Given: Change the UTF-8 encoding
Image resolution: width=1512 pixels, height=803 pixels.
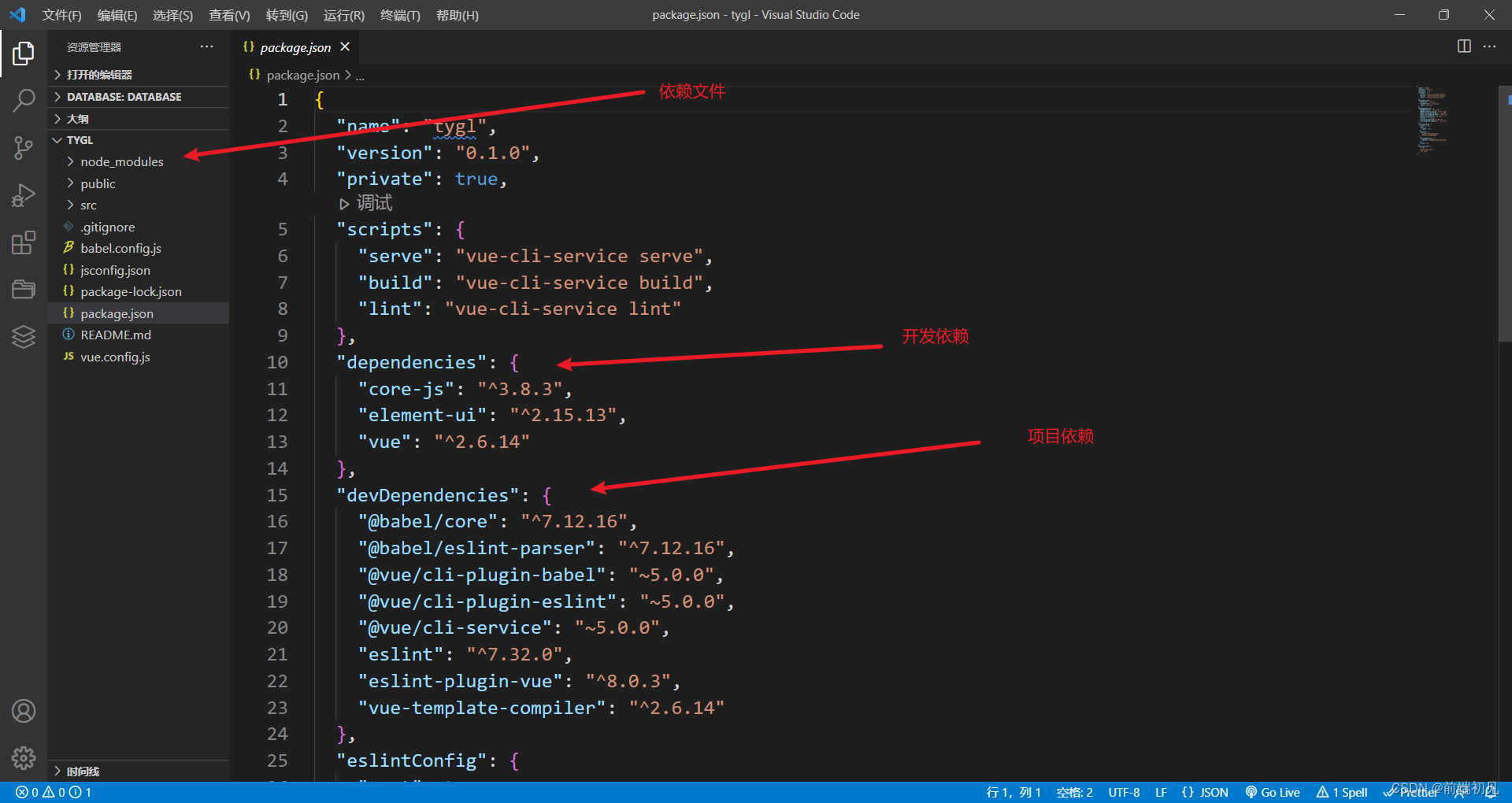Looking at the screenshot, I should click(1124, 792).
